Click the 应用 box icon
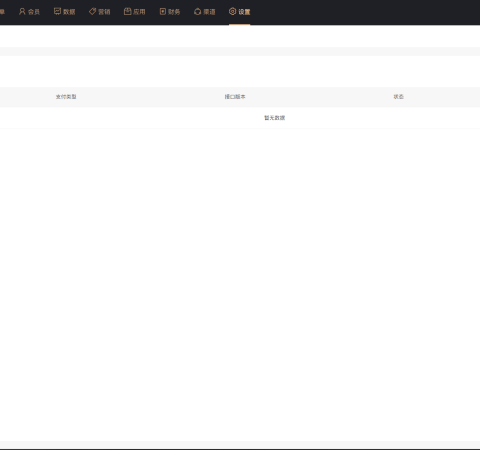Image resolution: width=480 pixels, height=450 pixels. 127,11
